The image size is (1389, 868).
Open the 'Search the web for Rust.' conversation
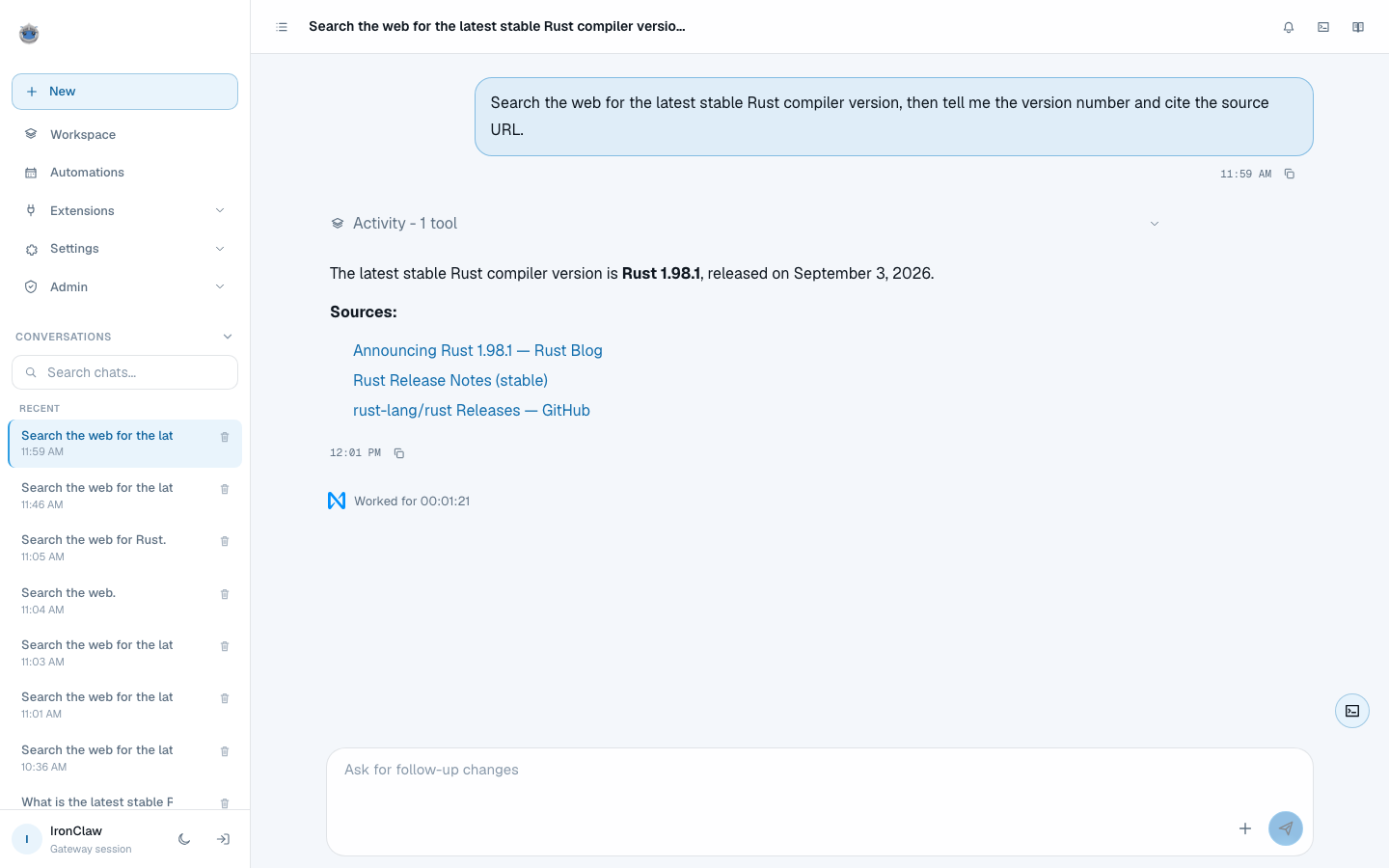(124, 548)
